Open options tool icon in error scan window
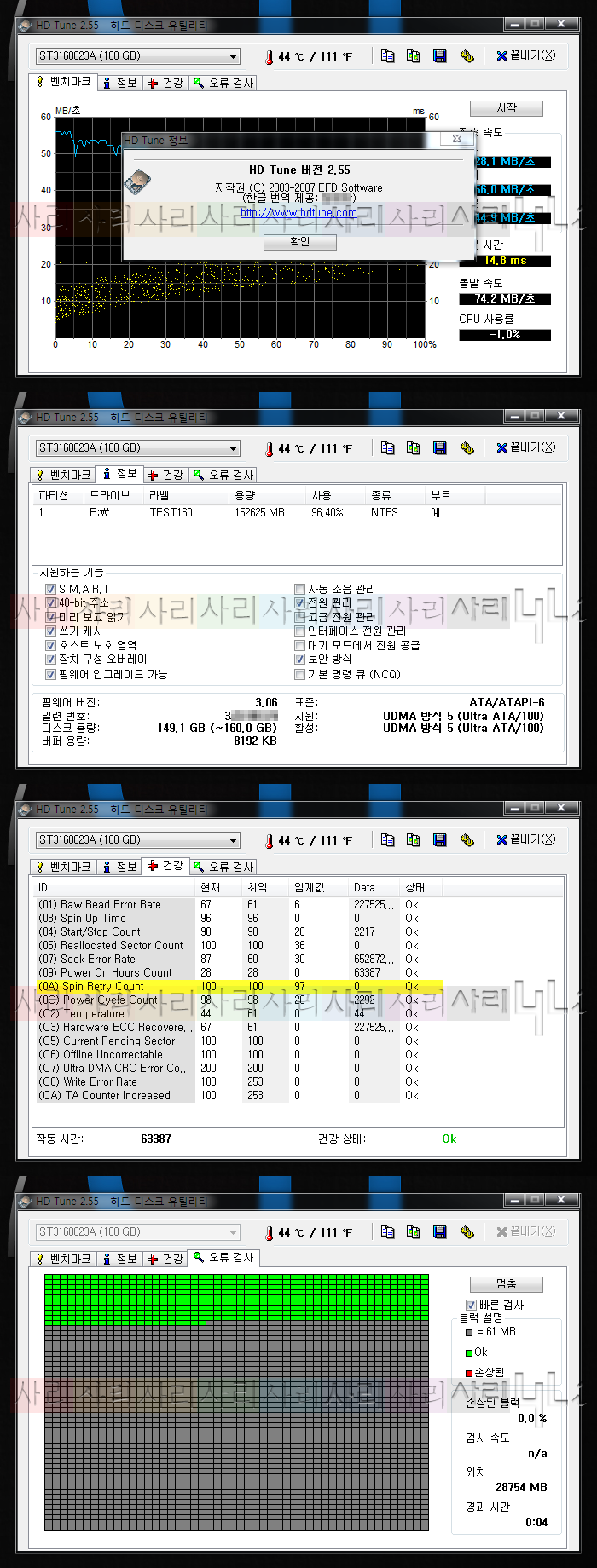This screenshot has height=1568, width=597. coord(467,1232)
